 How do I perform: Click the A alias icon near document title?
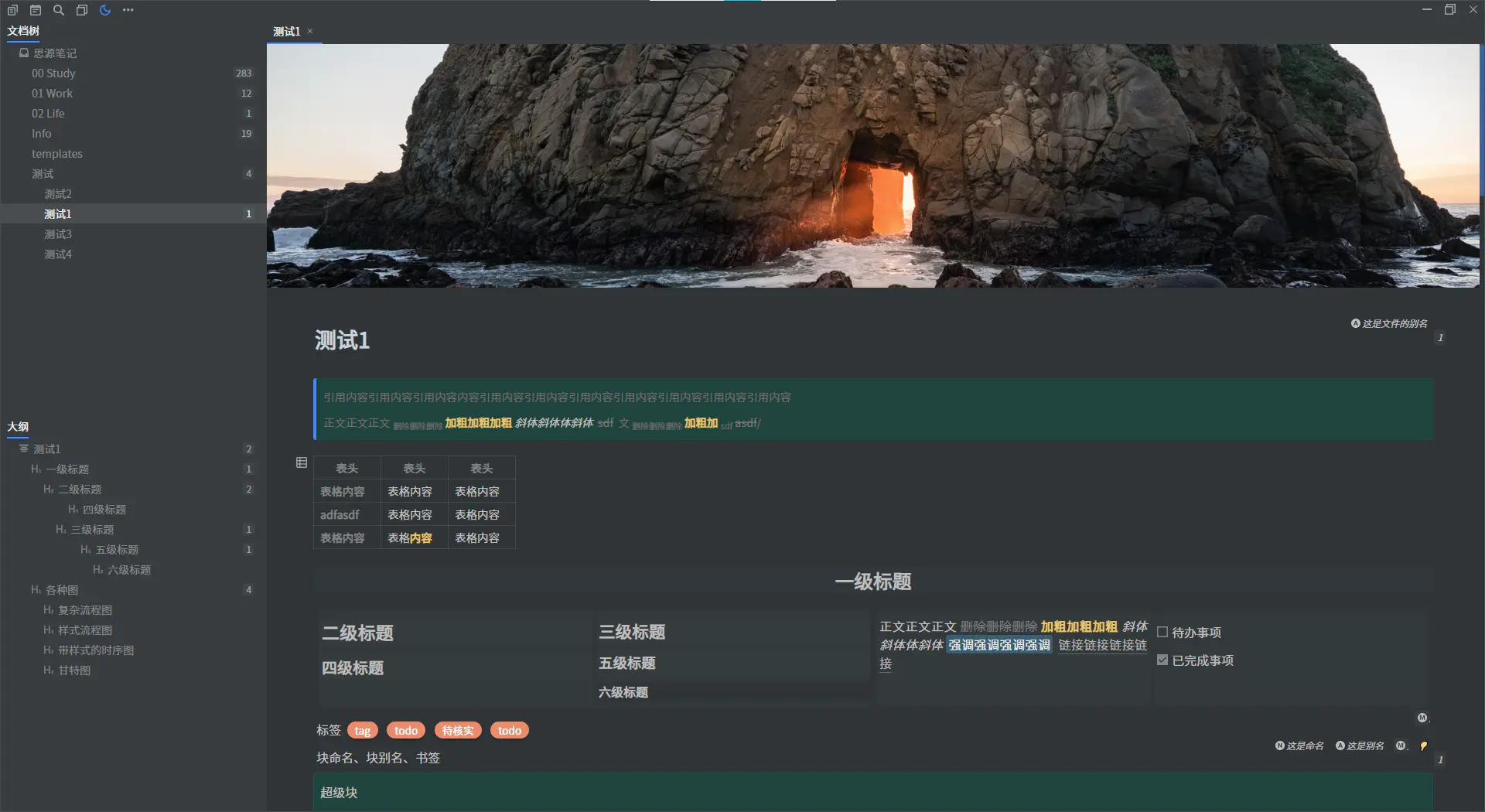pos(1355,323)
